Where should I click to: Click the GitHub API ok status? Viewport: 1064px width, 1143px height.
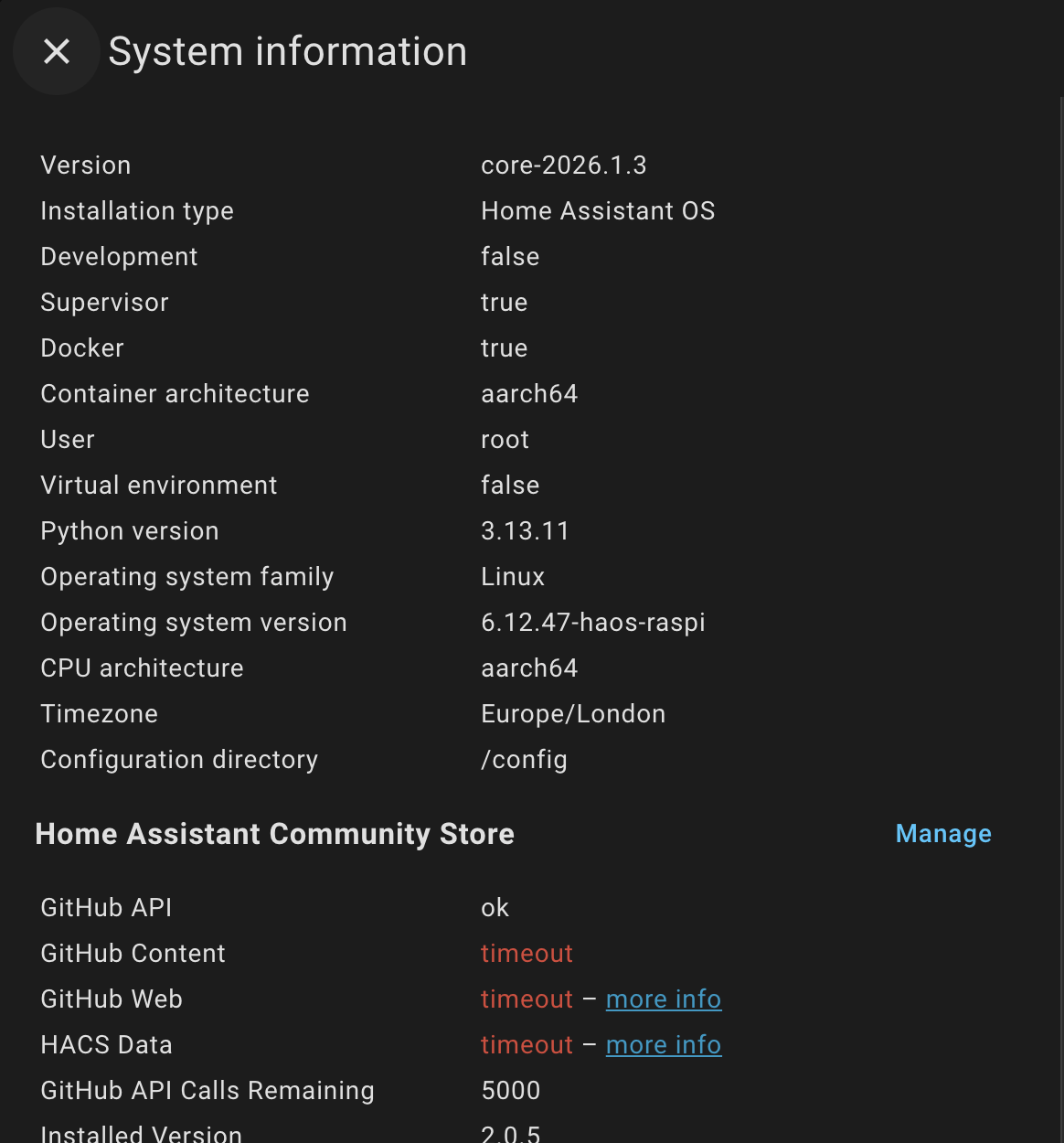tap(495, 908)
